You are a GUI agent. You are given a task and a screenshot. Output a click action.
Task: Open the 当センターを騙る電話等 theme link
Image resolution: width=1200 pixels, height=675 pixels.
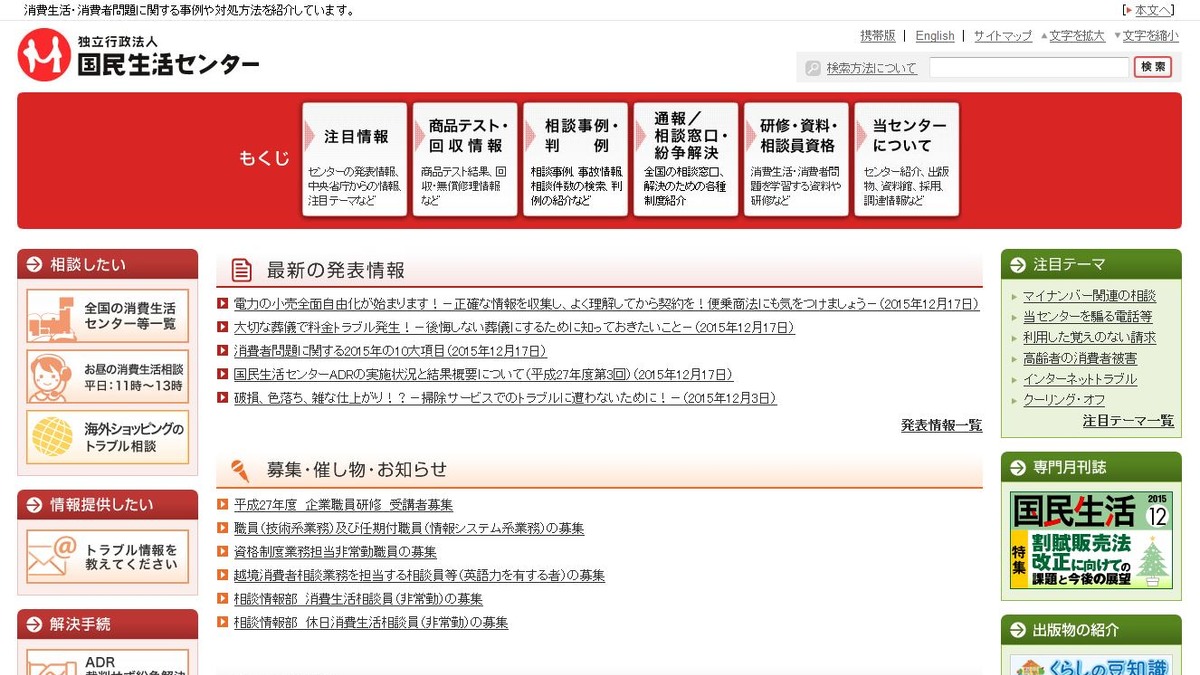[1087, 317]
